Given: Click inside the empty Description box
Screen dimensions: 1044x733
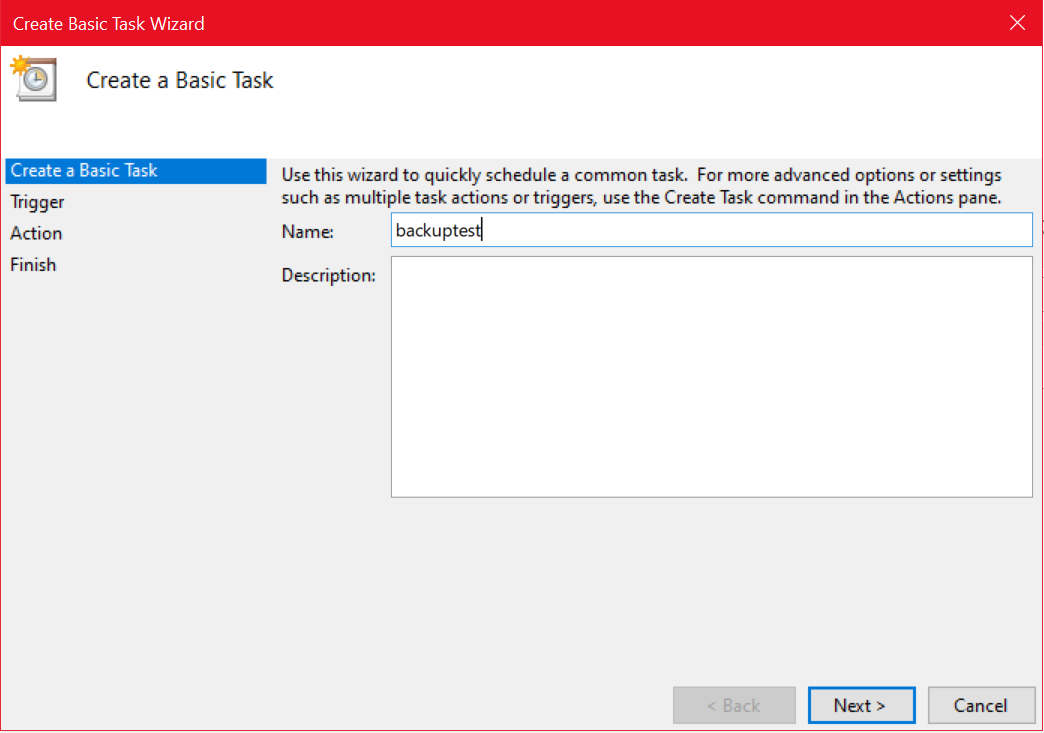Looking at the screenshot, I should coord(710,375).
